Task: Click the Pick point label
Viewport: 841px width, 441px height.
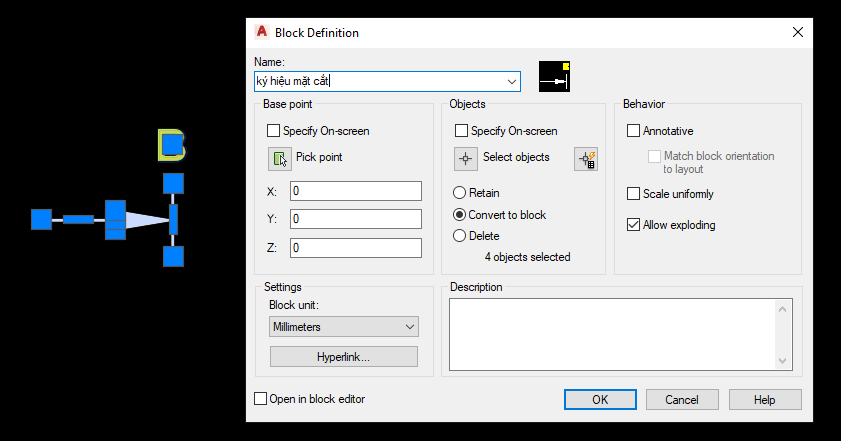Action: click(x=319, y=157)
